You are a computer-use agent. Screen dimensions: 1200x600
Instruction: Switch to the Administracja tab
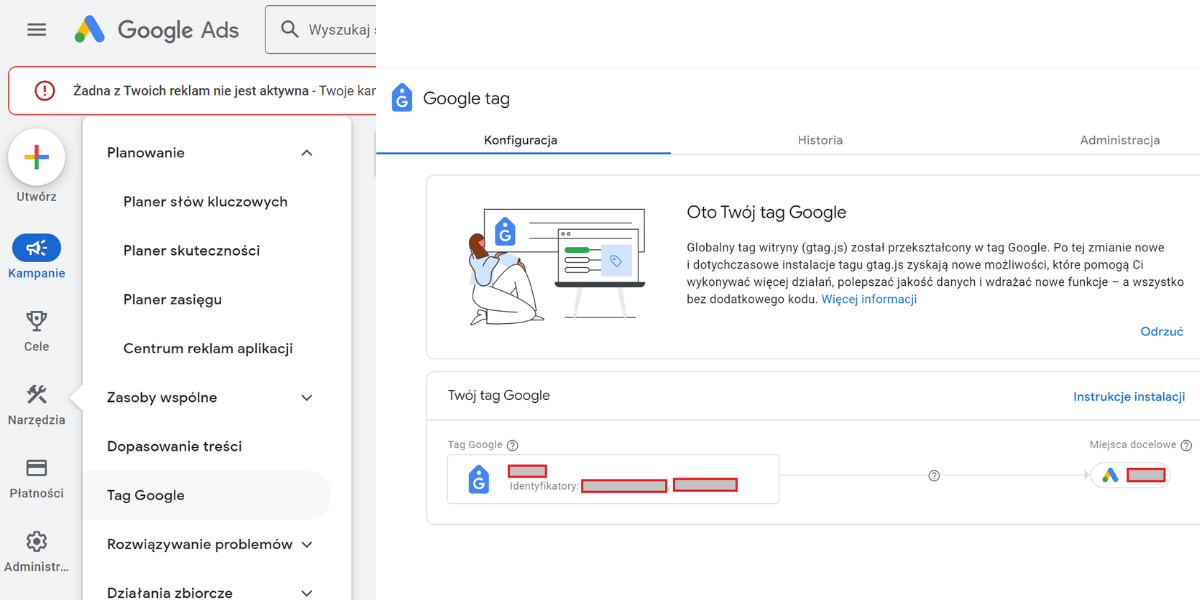point(1120,140)
